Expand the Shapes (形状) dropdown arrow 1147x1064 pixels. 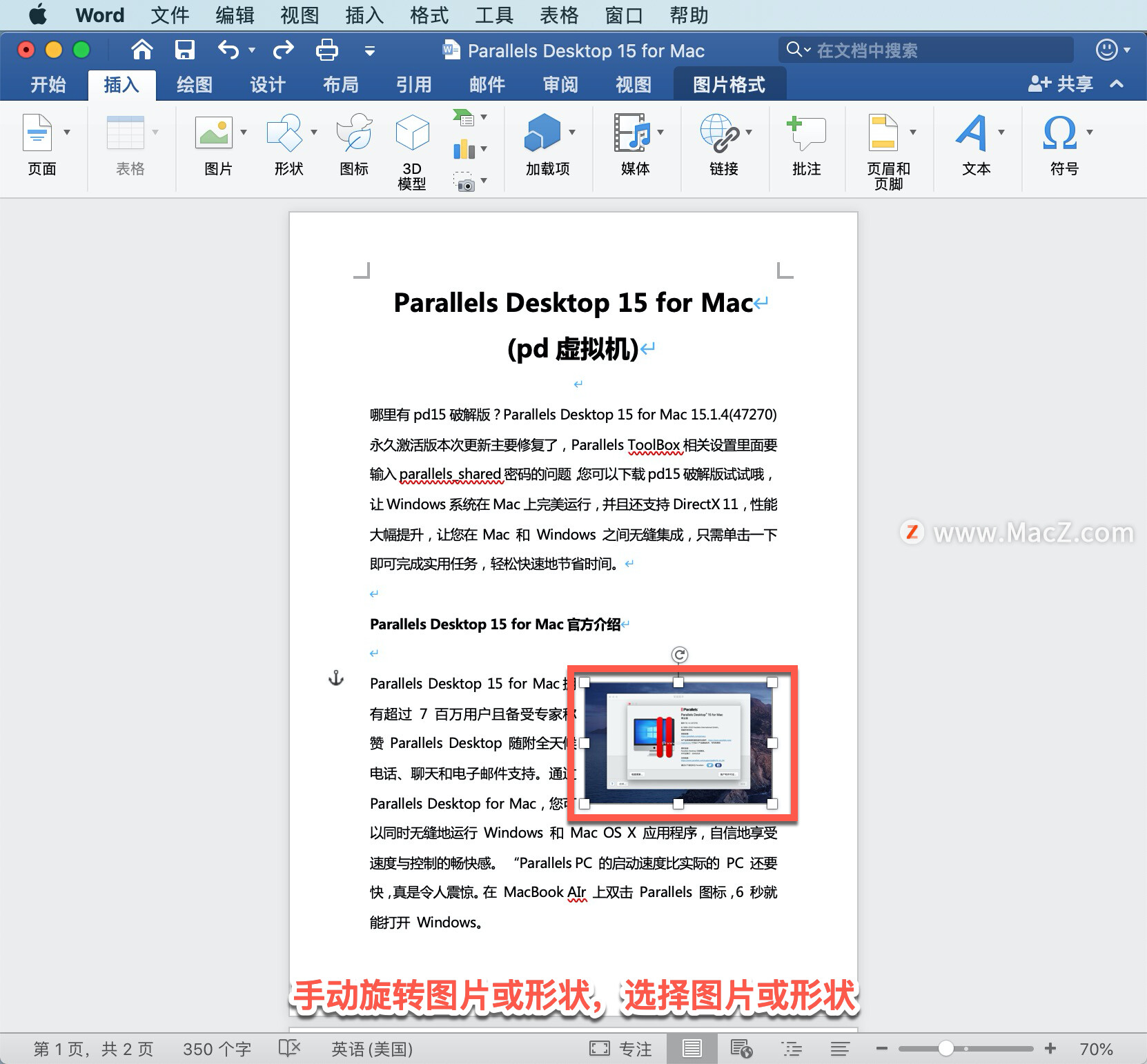coord(314,132)
